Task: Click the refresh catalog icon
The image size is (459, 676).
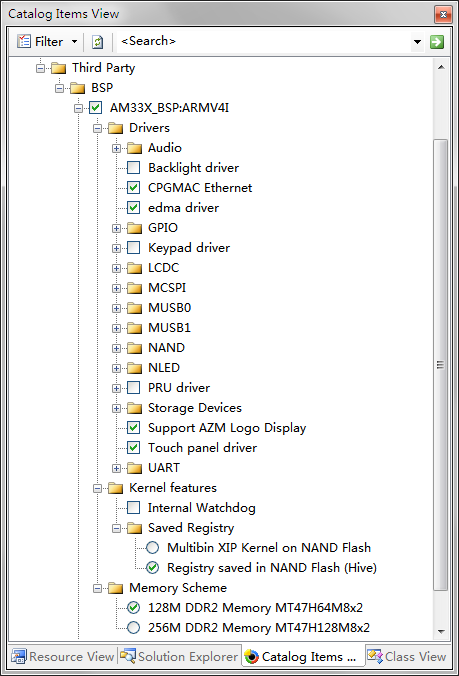Action: coord(98,42)
